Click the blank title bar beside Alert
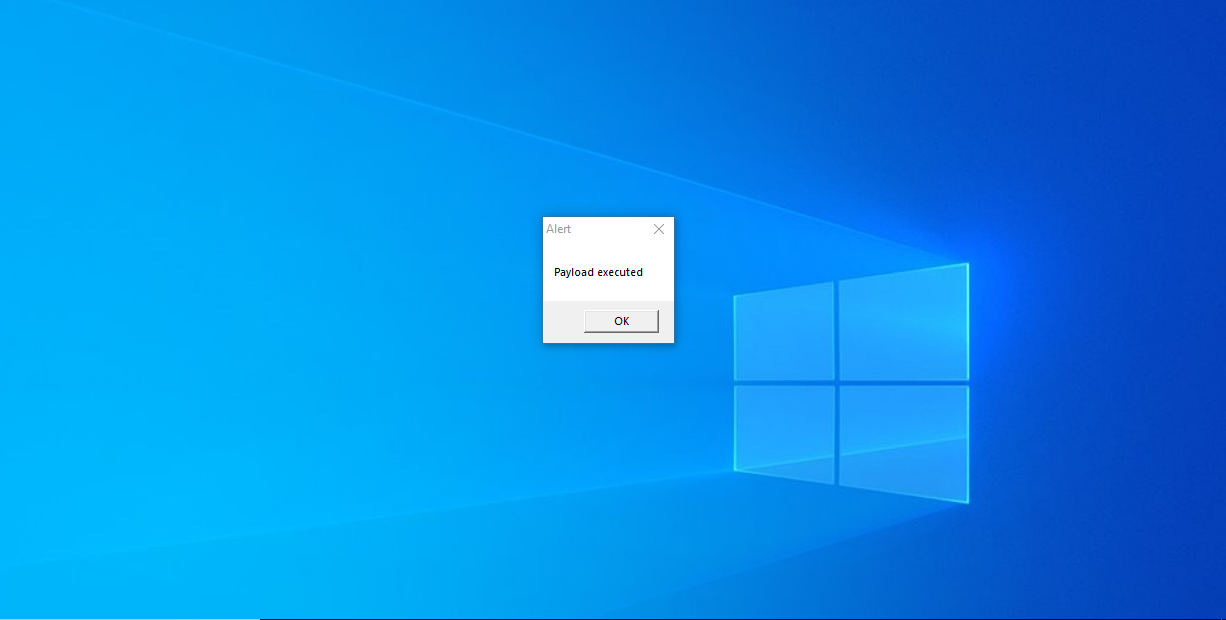Image resolution: width=1226 pixels, height=620 pixels. tap(609, 229)
